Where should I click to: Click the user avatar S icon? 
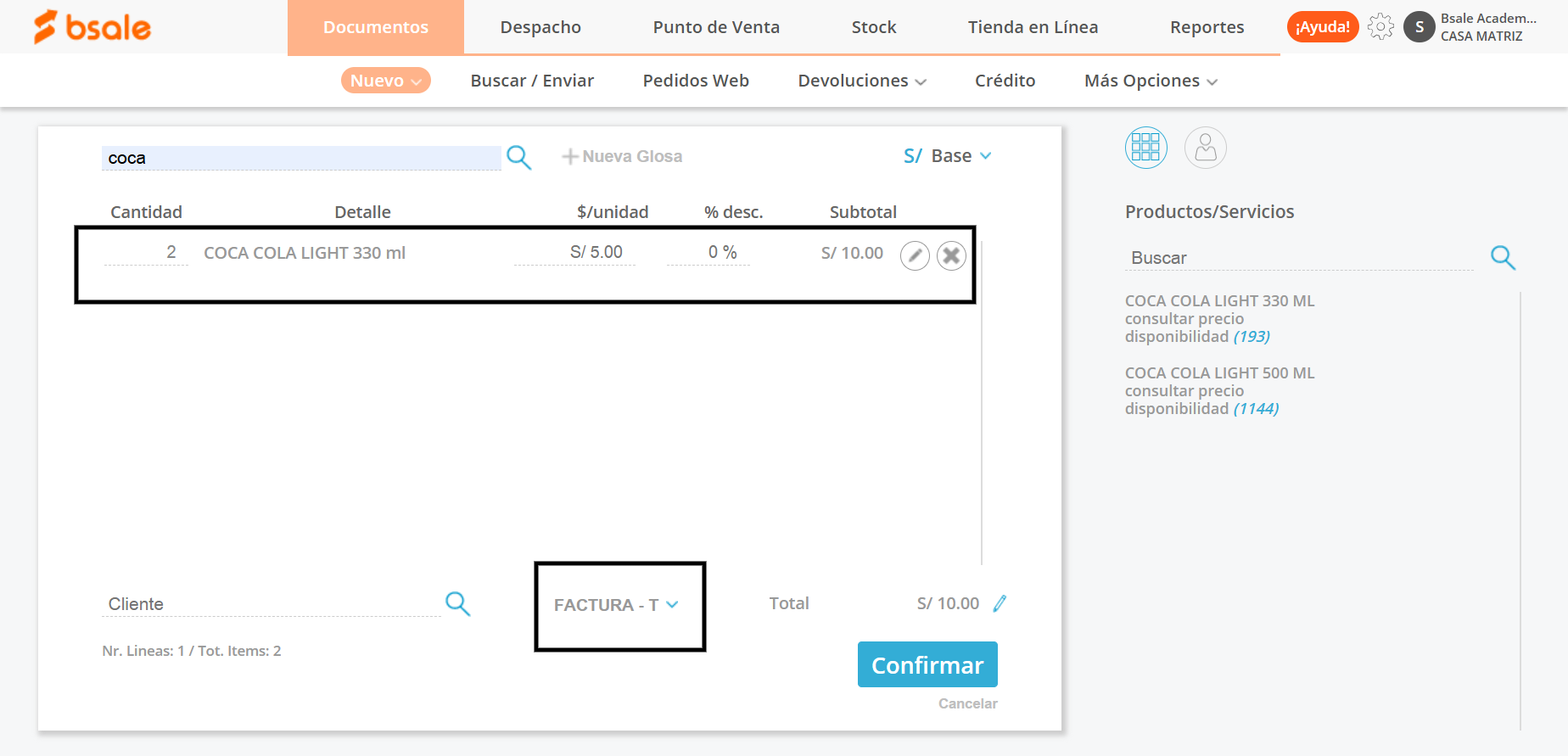coord(1420,27)
